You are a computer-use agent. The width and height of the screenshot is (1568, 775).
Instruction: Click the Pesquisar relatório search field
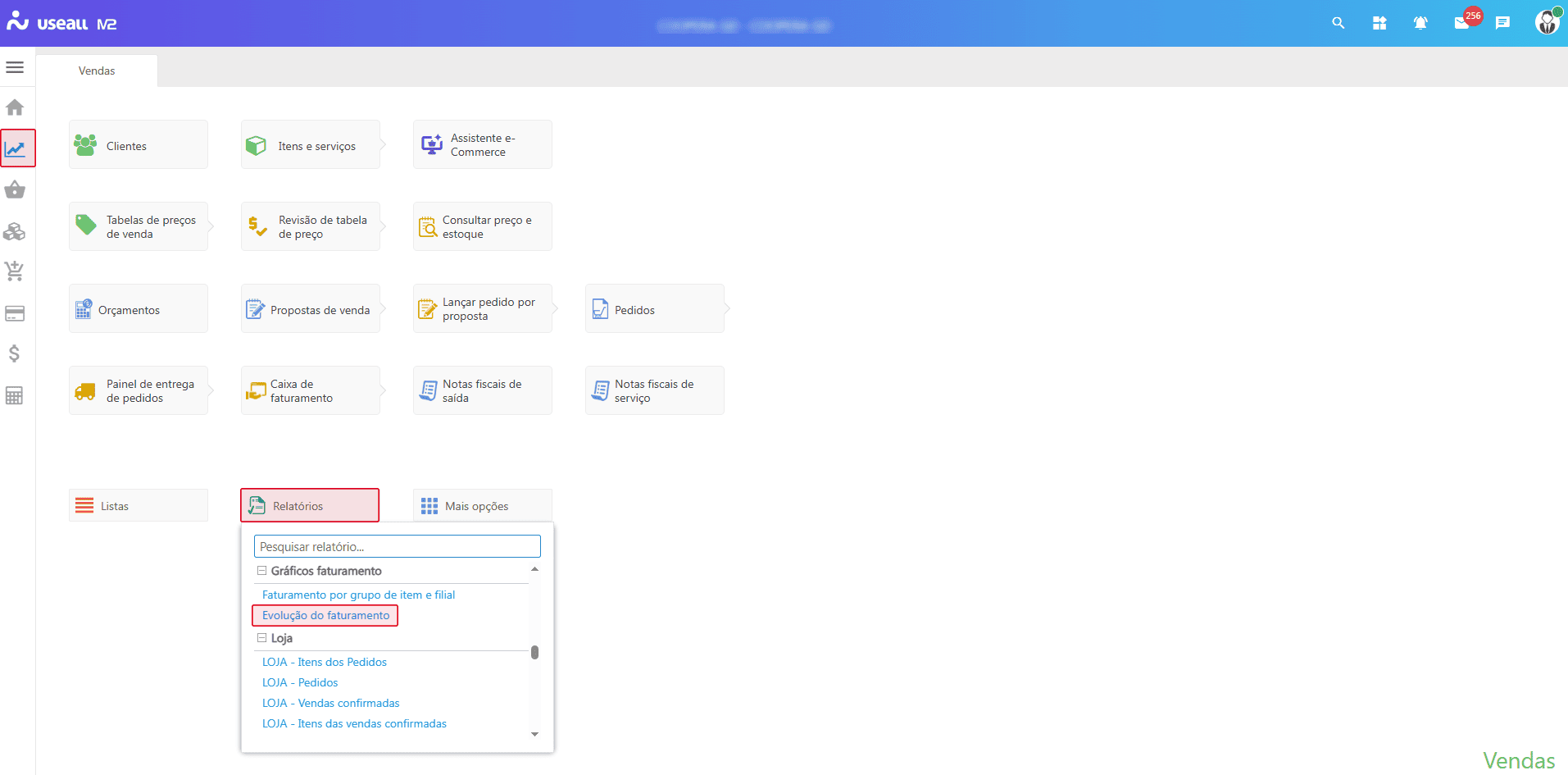(x=397, y=546)
